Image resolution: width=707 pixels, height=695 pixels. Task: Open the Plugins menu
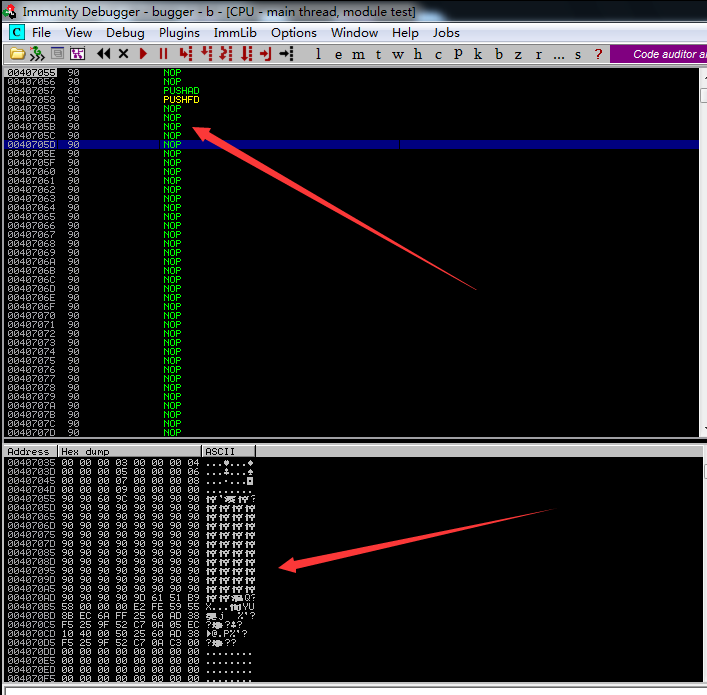point(179,32)
